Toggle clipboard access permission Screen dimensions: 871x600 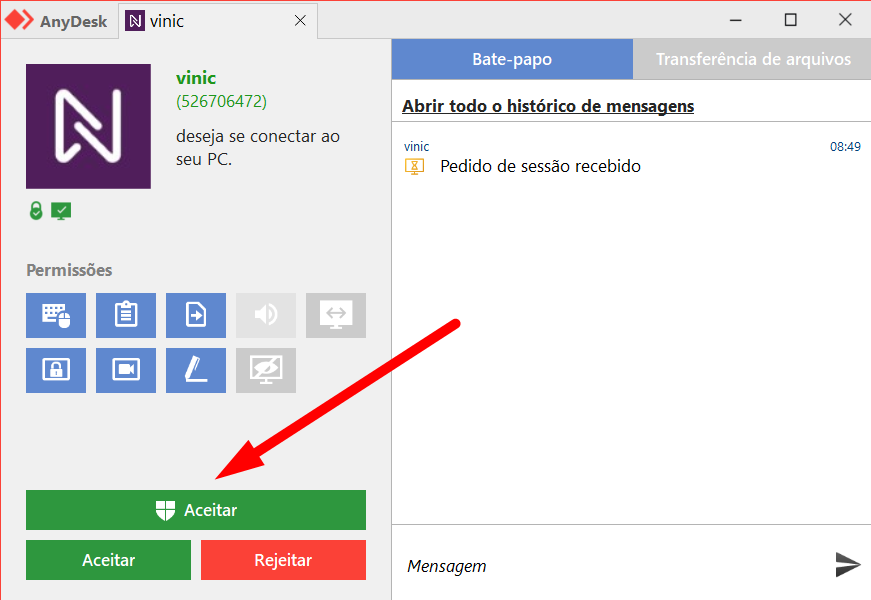click(126, 315)
